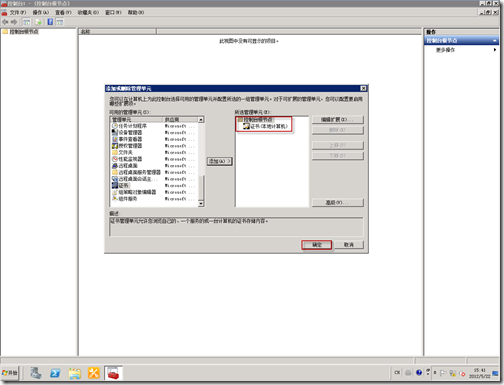Open the orange tools icon on taskbar

94,373
